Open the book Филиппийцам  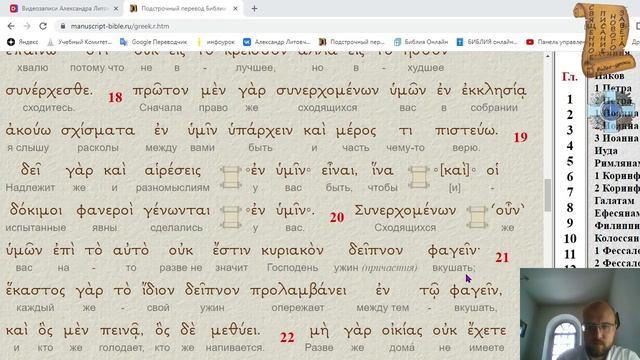(x=617, y=225)
